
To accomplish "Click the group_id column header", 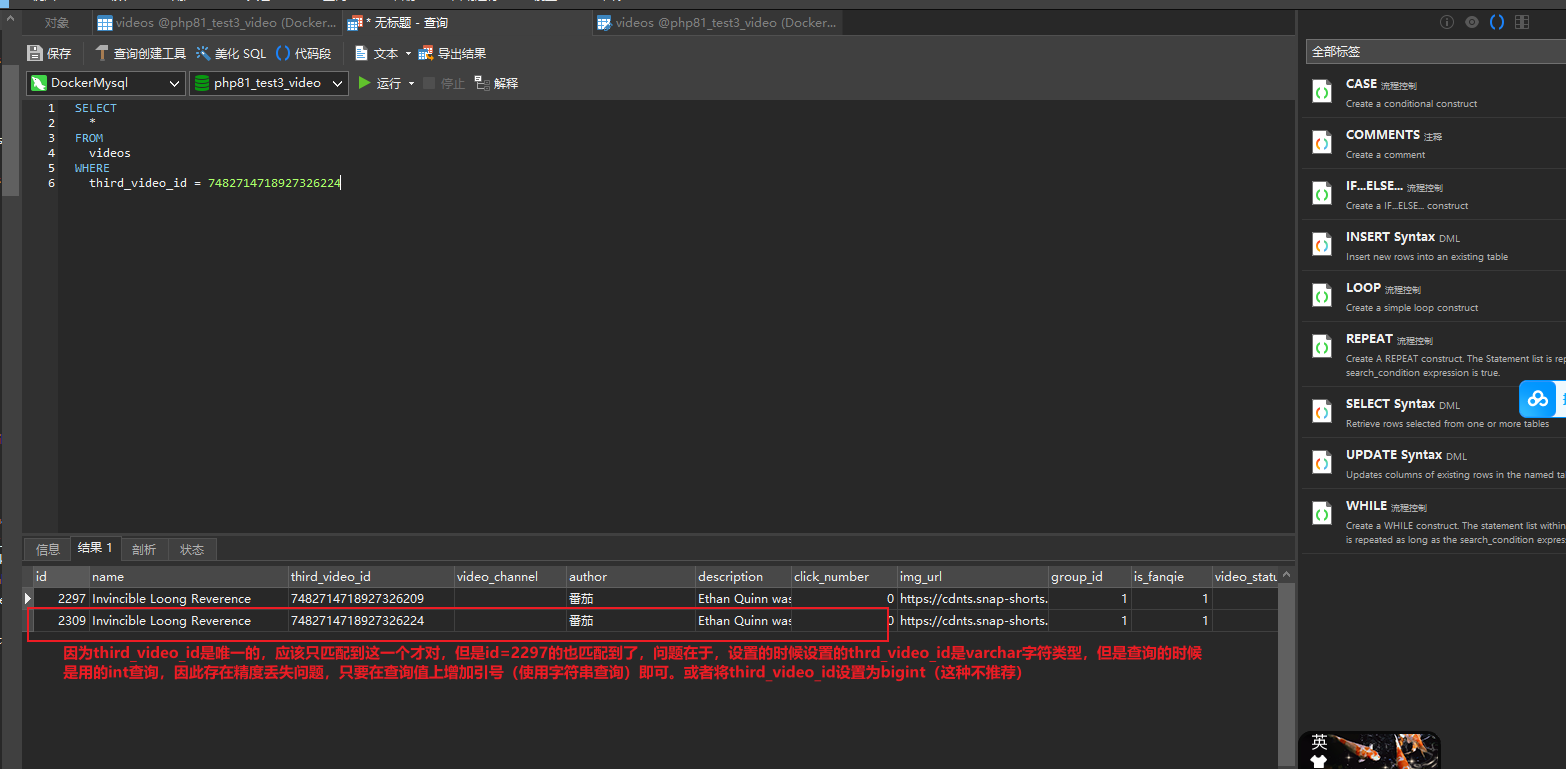I will [x=1088, y=576].
